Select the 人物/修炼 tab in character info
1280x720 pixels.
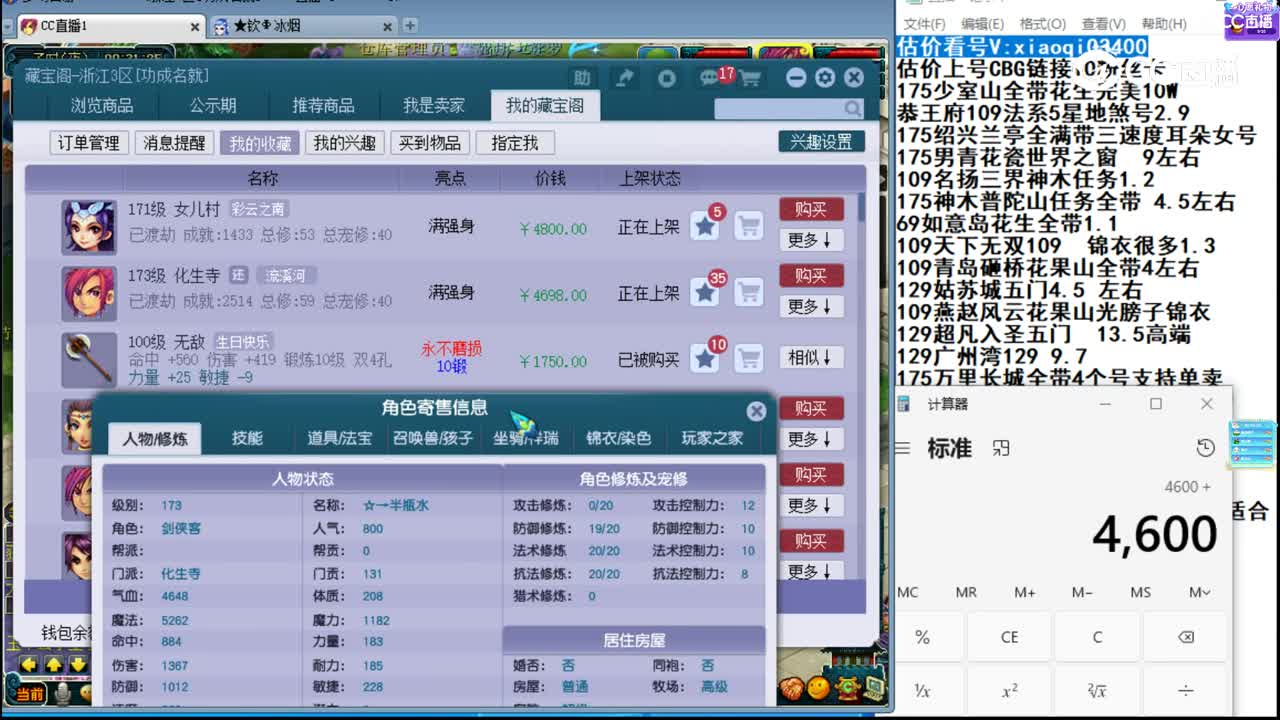point(155,438)
